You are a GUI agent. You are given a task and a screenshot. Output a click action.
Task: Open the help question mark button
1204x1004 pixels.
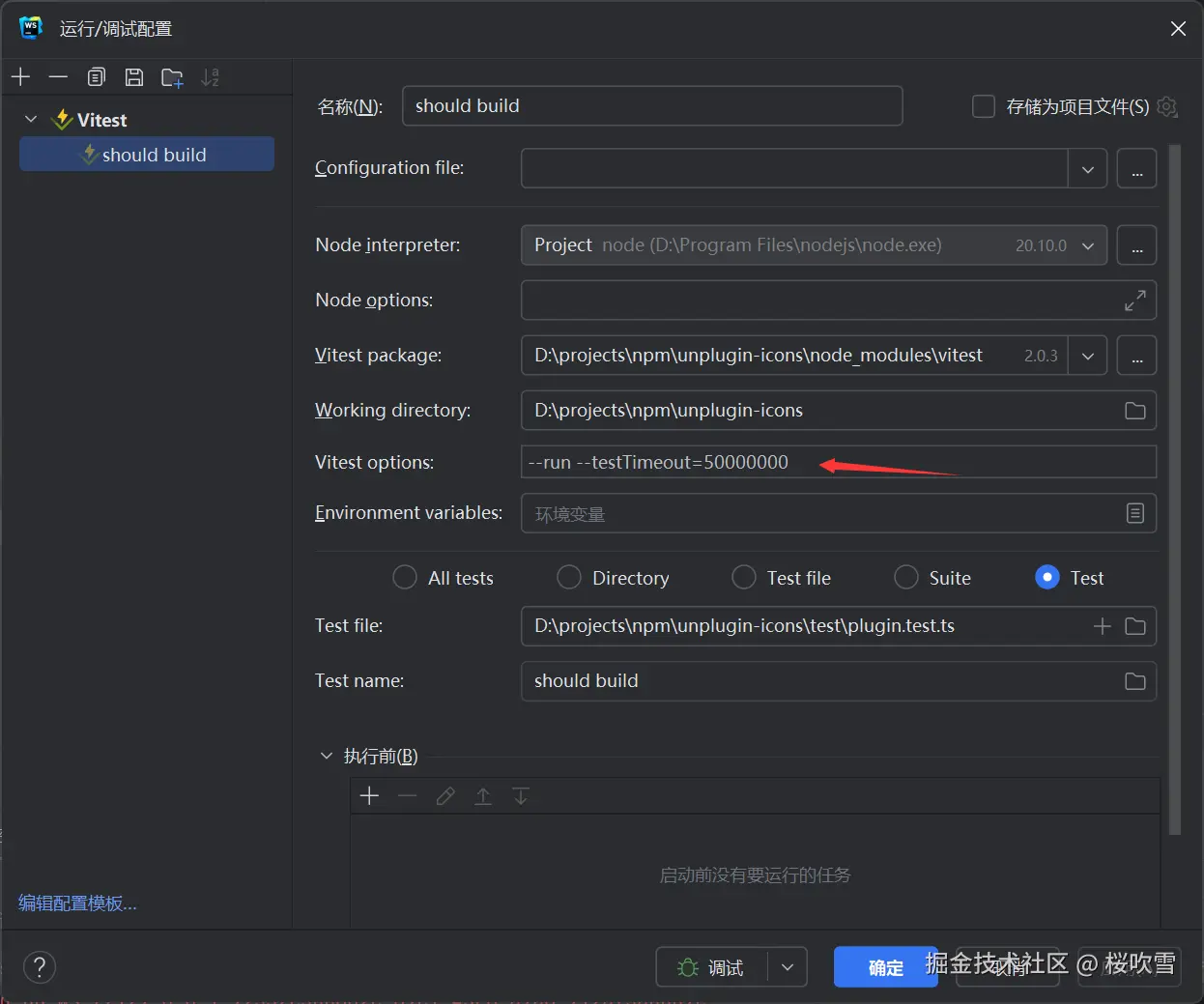39,966
